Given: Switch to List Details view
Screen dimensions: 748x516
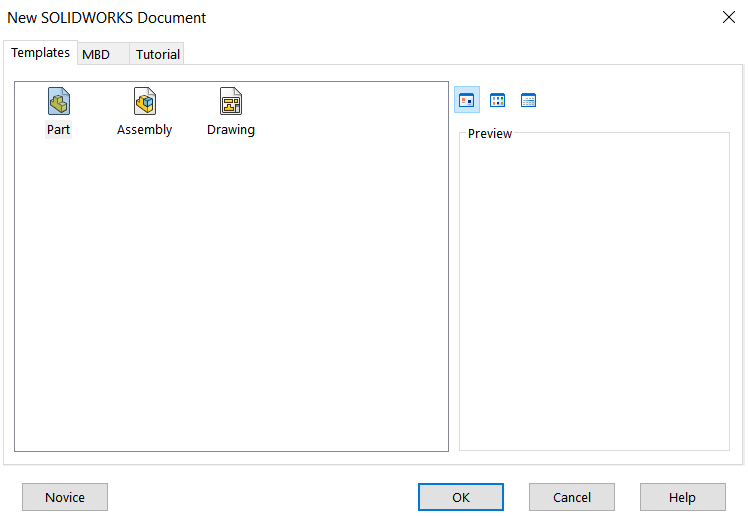Looking at the screenshot, I should pos(528,100).
